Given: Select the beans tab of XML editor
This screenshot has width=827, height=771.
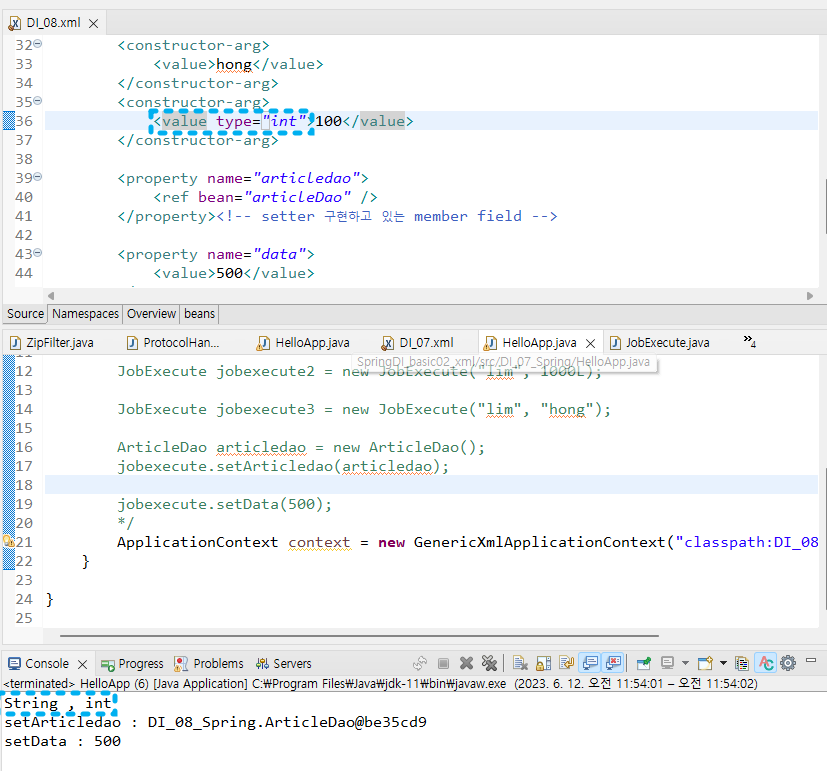Looking at the screenshot, I should click(x=199, y=314).
